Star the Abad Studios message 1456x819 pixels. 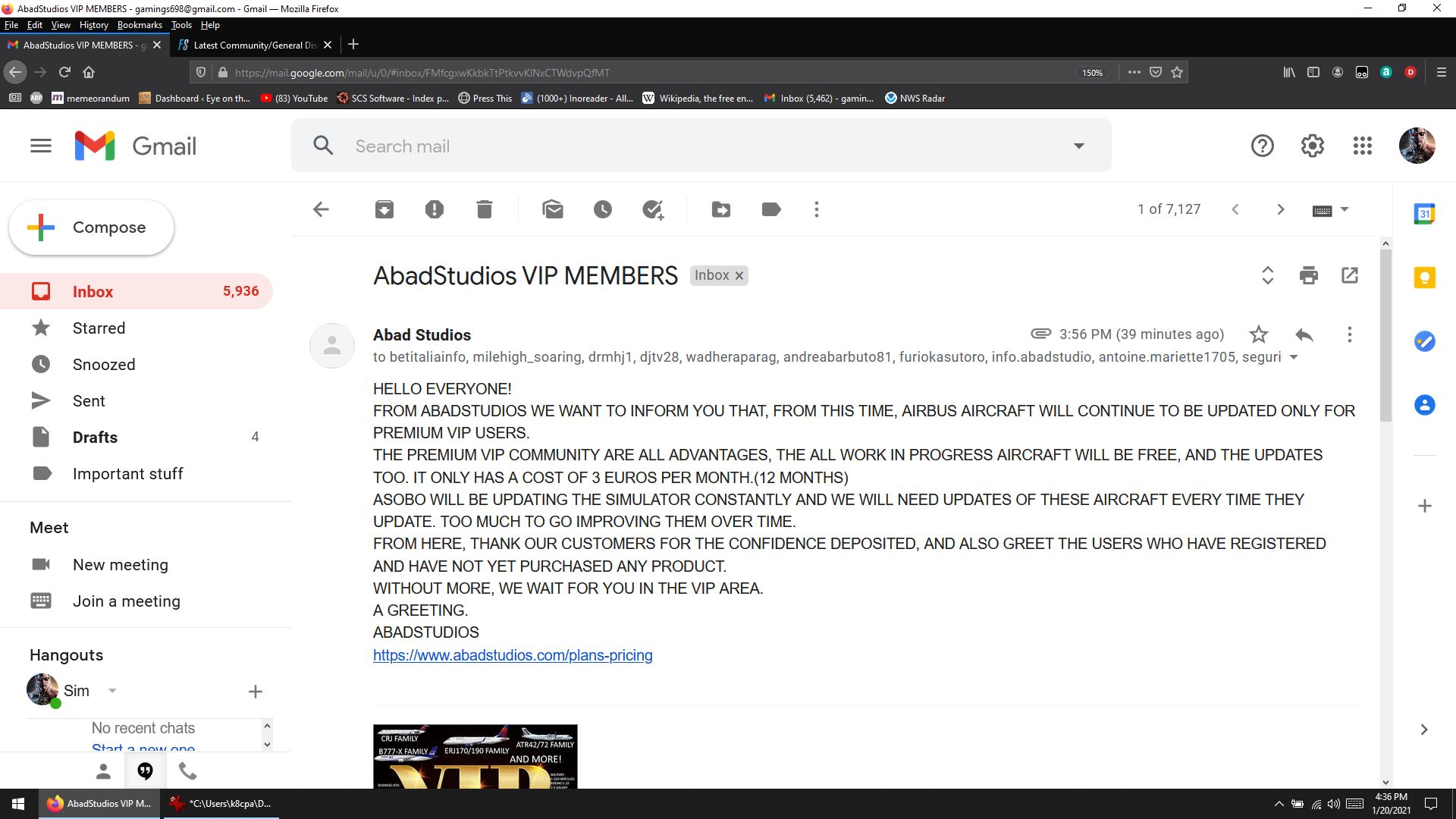(1259, 334)
